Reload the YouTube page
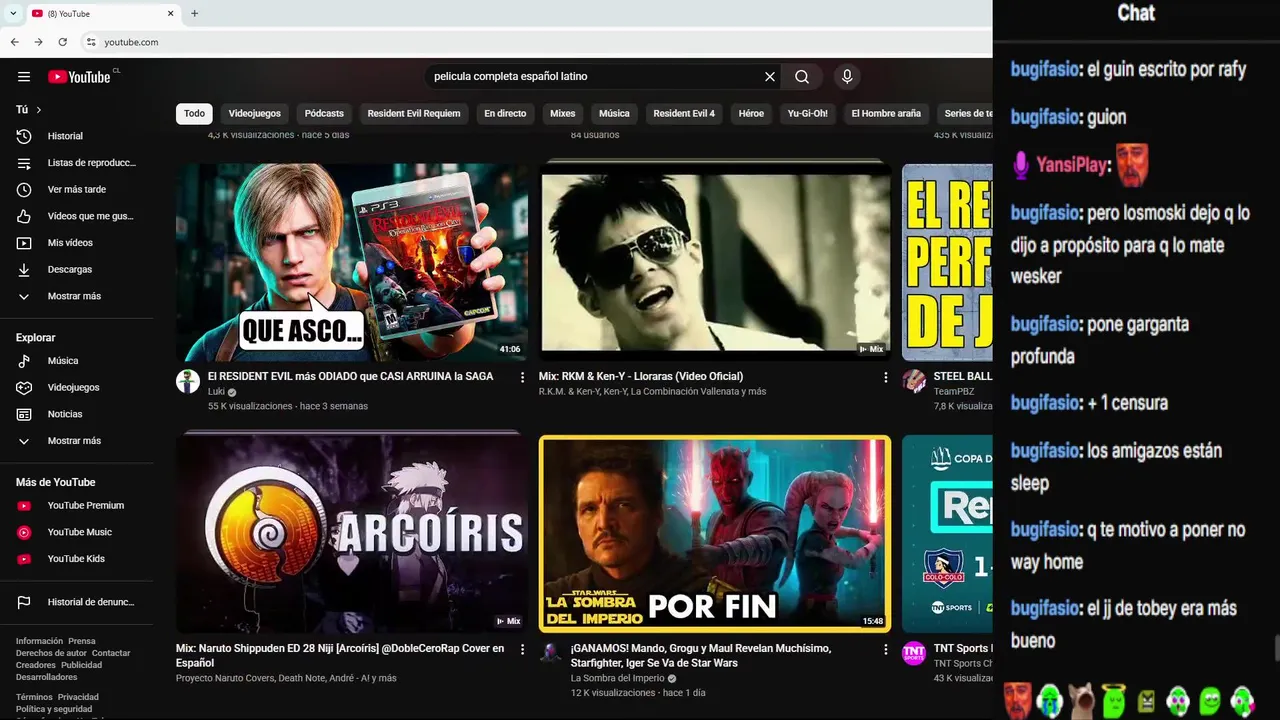This screenshot has width=1280, height=720. (x=63, y=42)
